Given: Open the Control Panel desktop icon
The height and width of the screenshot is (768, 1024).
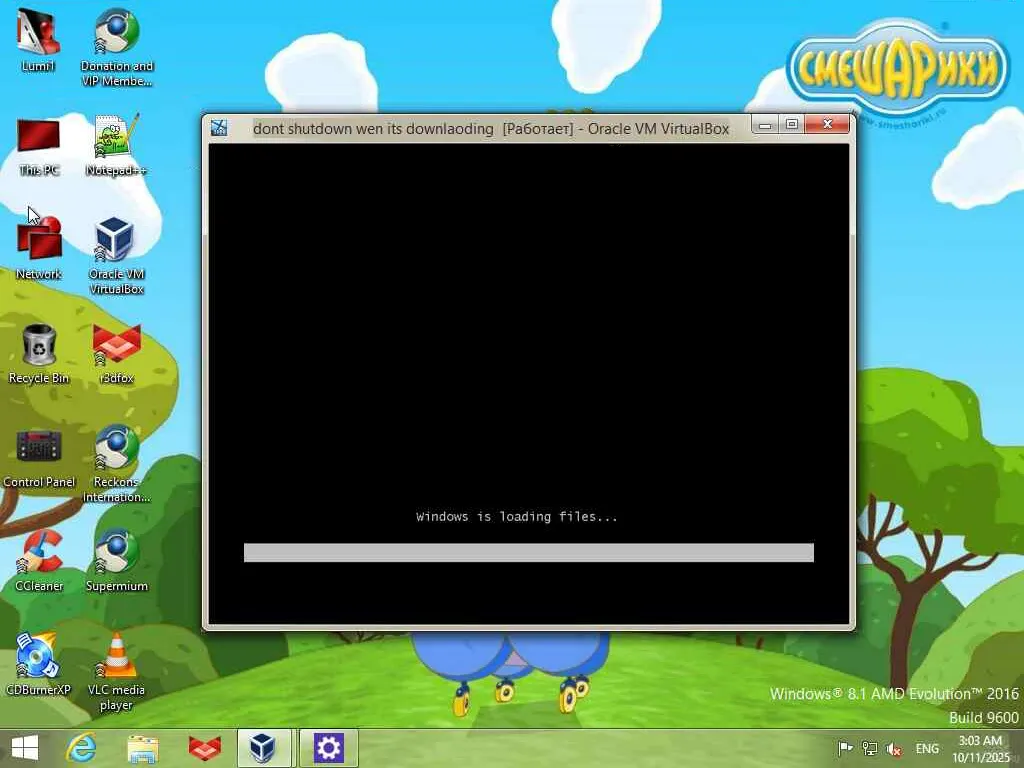Looking at the screenshot, I should [39, 458].
